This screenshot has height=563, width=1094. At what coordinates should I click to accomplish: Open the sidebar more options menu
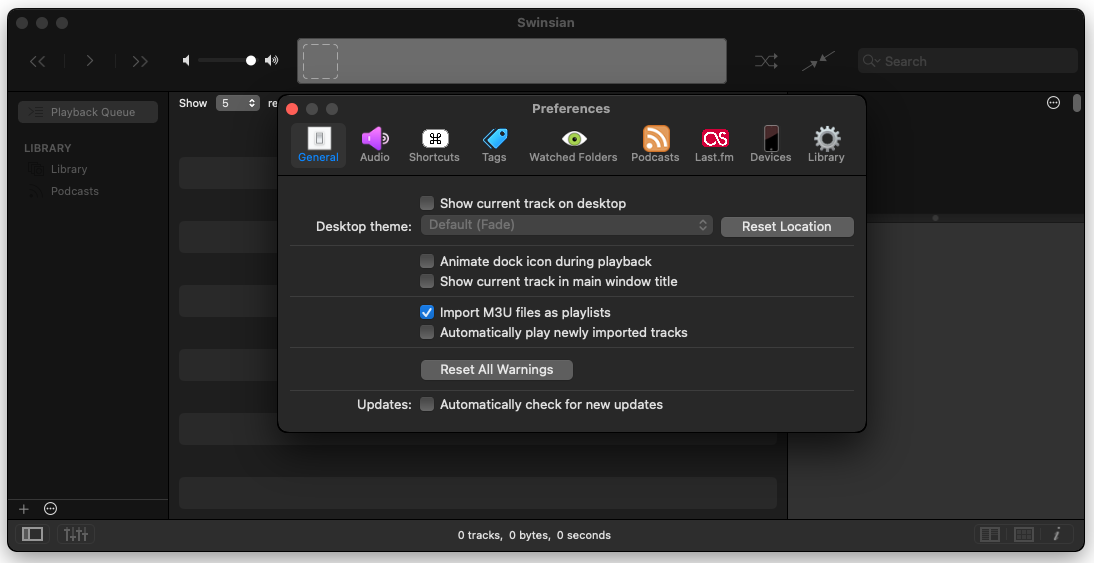pos(50,509)
